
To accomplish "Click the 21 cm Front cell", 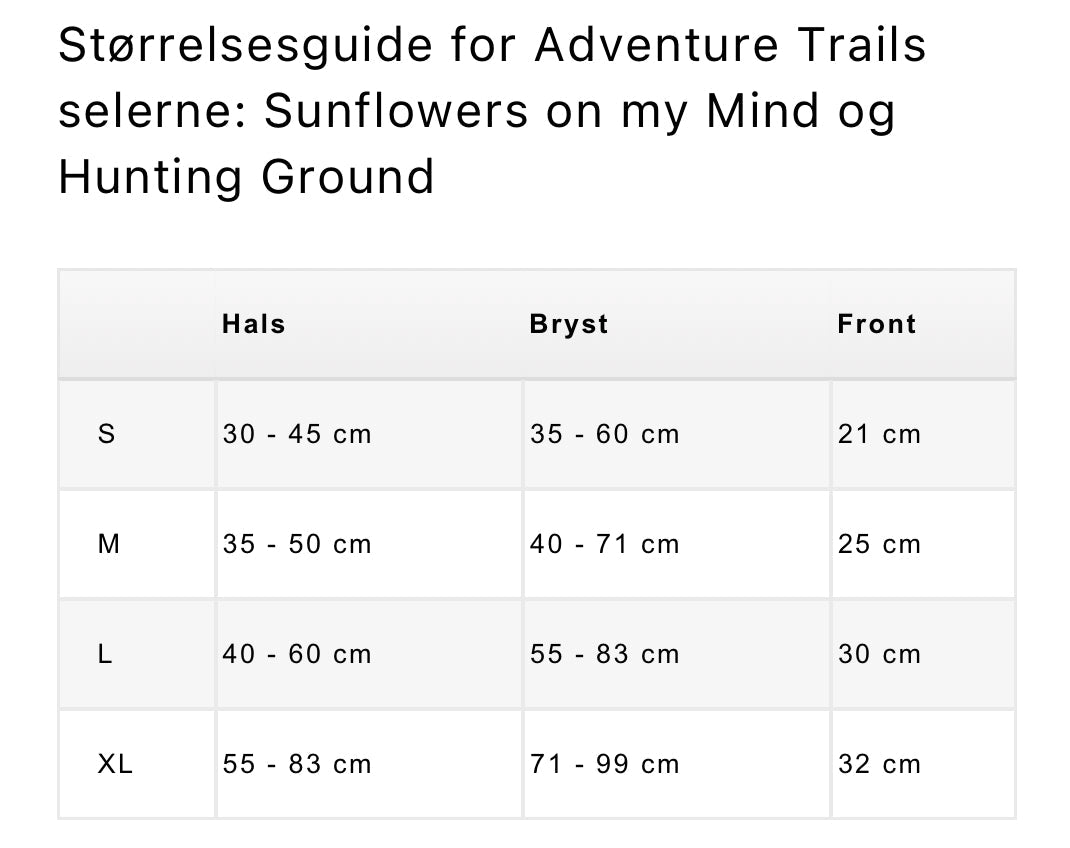I will [x=880, y=434].
